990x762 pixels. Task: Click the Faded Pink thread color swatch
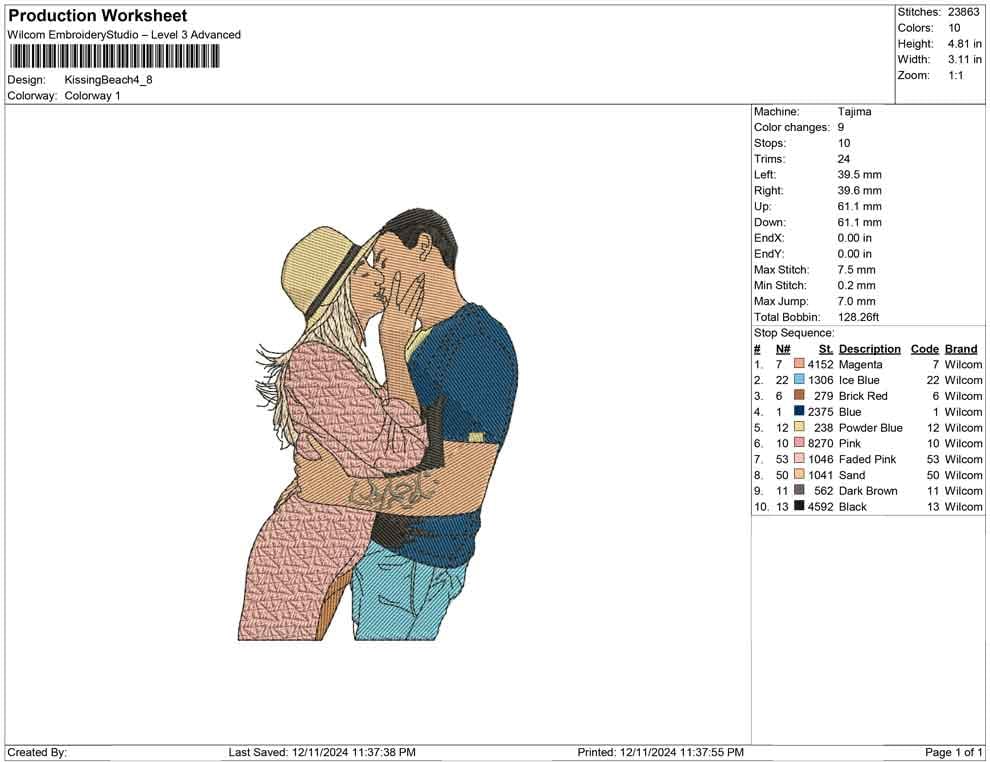[799, 458]
